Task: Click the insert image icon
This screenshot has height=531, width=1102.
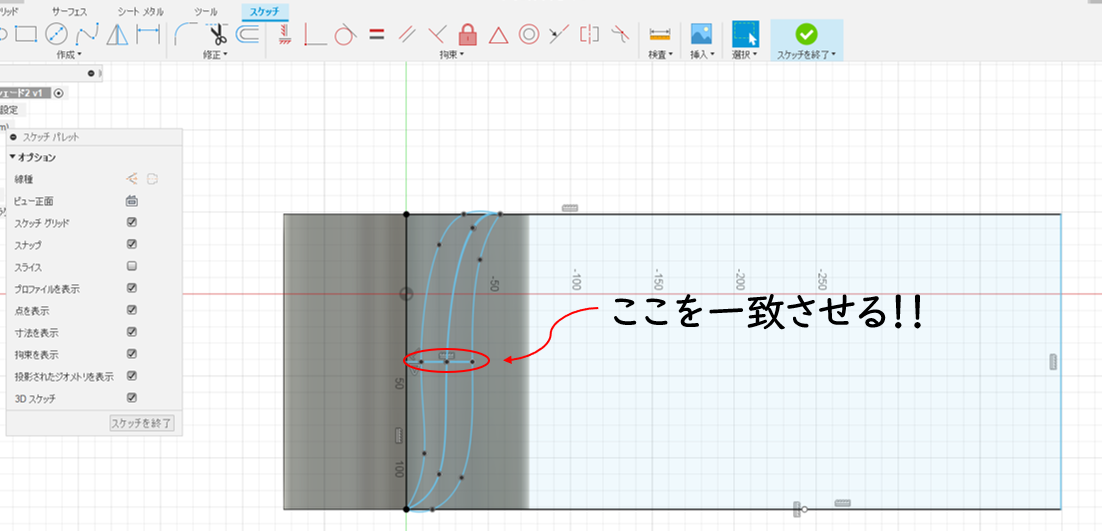Action: click(x=701, y=34)
